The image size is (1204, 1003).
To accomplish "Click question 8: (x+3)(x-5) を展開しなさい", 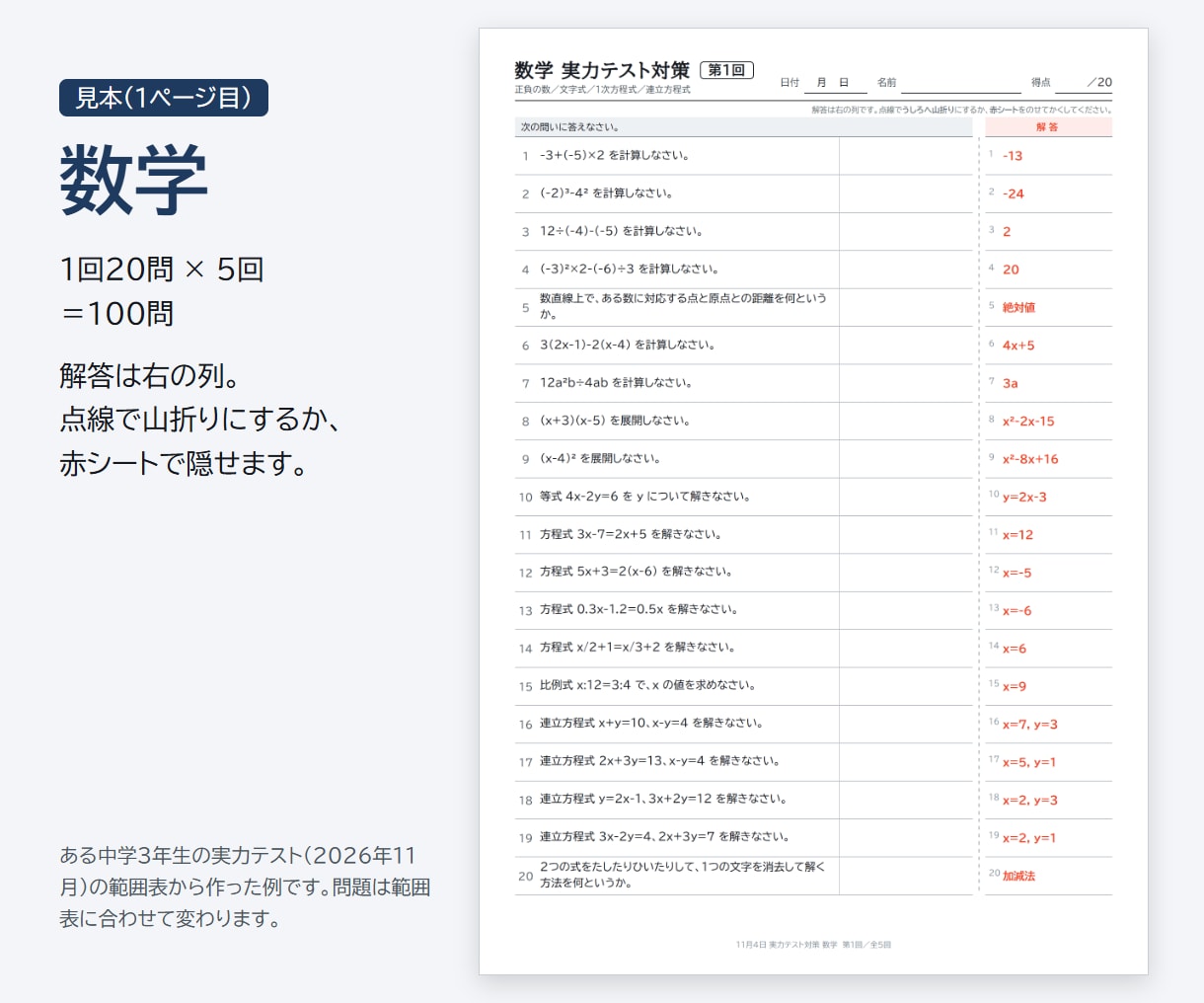I will 615,421.
